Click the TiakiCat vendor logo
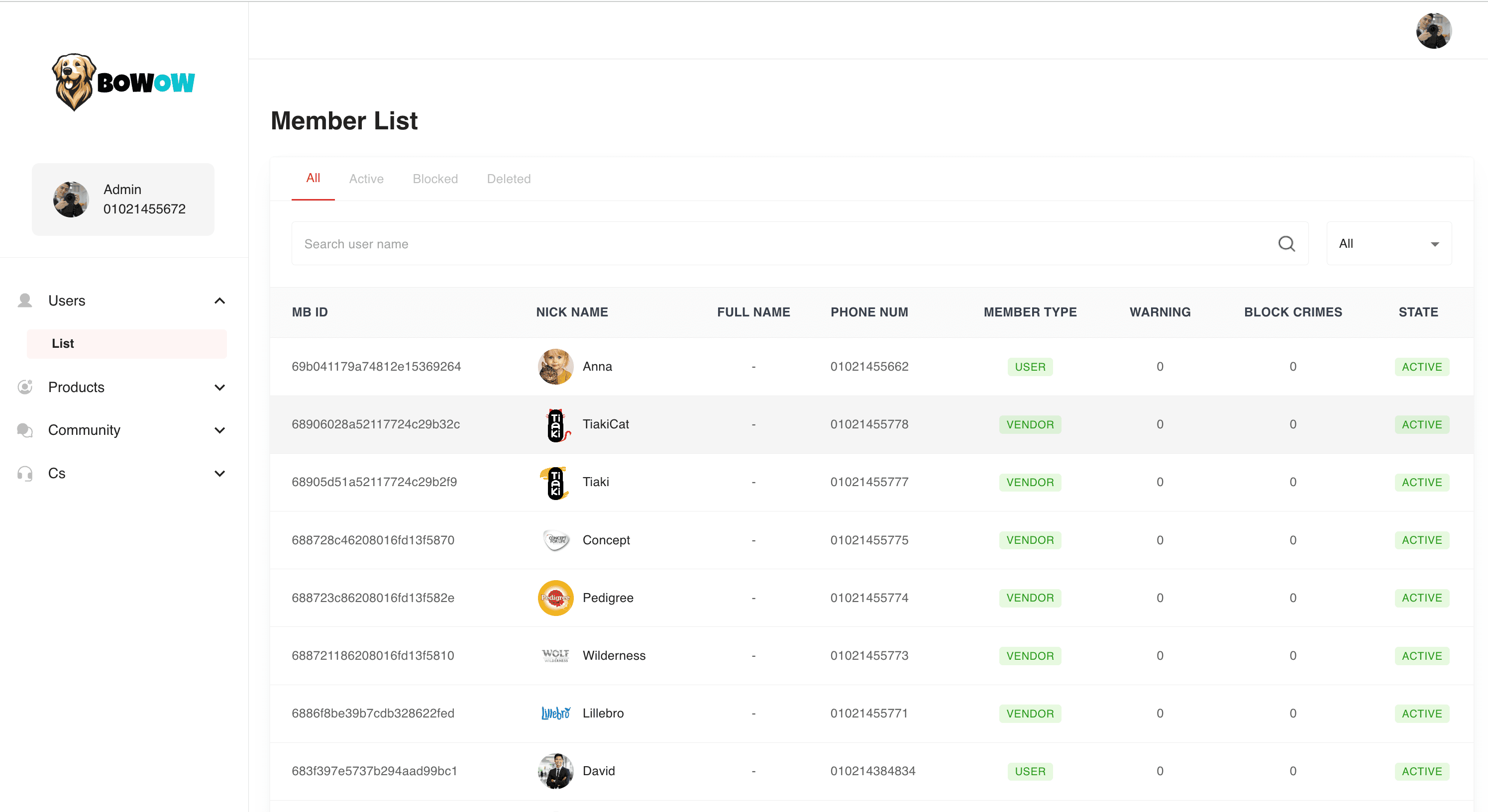The width and height of the screenshot is (1488, 812). tap(555, 424)
